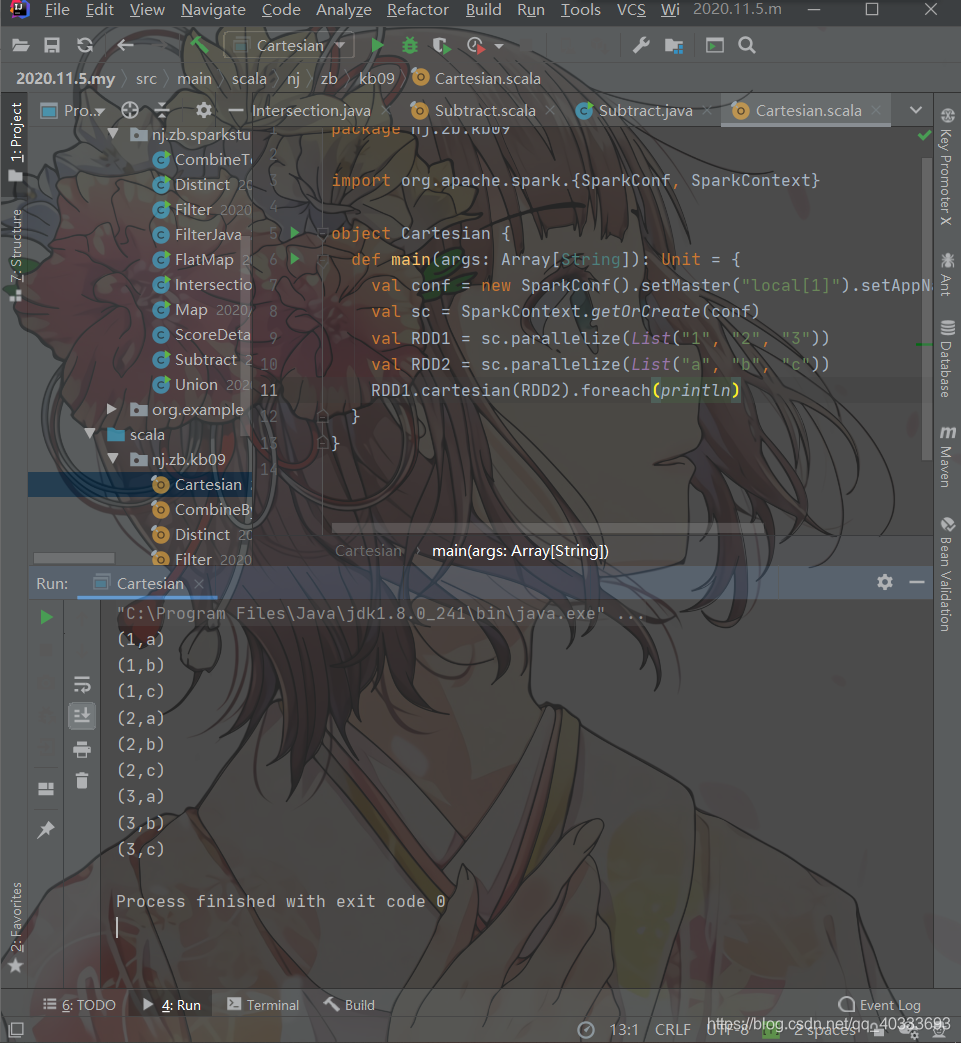The height and width of the screenshot is (1043, 961).
Task: Open Run panel settings gear
Action: (x=885, y=583)
